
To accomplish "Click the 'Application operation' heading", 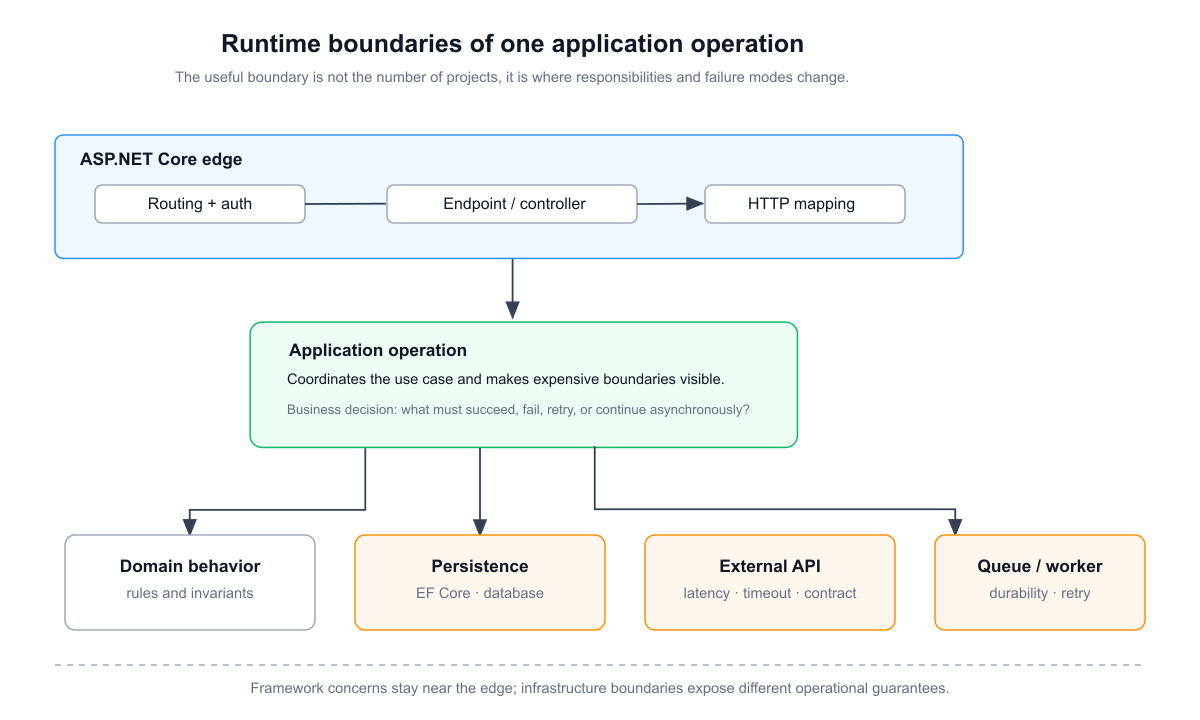I will pos(378,351).
